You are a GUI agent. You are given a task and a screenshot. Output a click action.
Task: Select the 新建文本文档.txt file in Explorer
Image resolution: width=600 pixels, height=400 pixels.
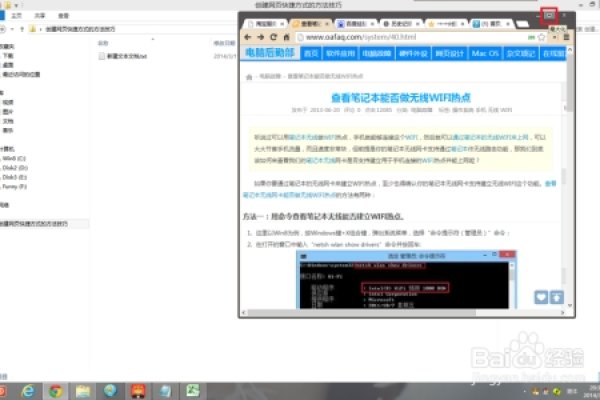point(123,56)
